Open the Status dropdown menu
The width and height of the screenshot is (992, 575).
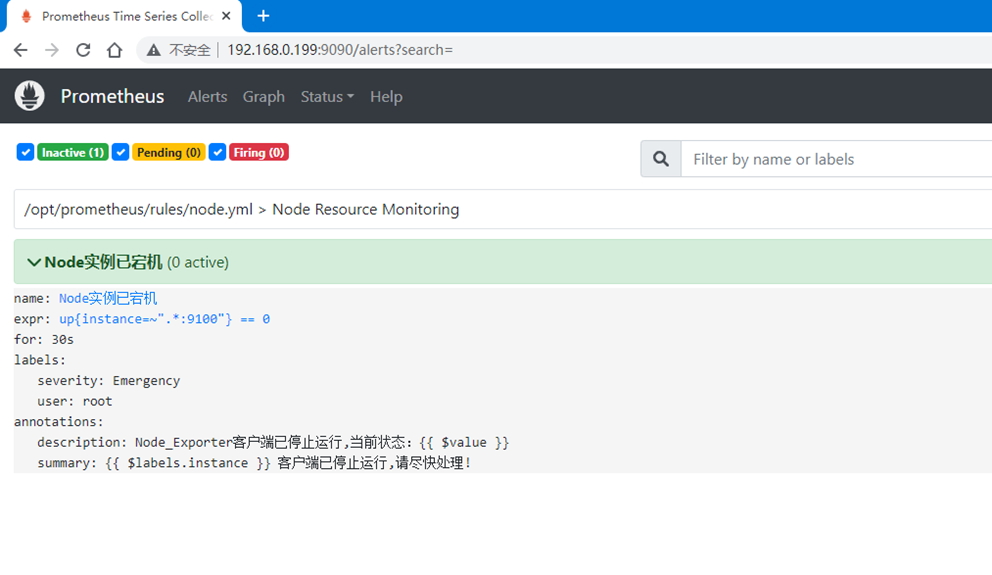point(327,97)
